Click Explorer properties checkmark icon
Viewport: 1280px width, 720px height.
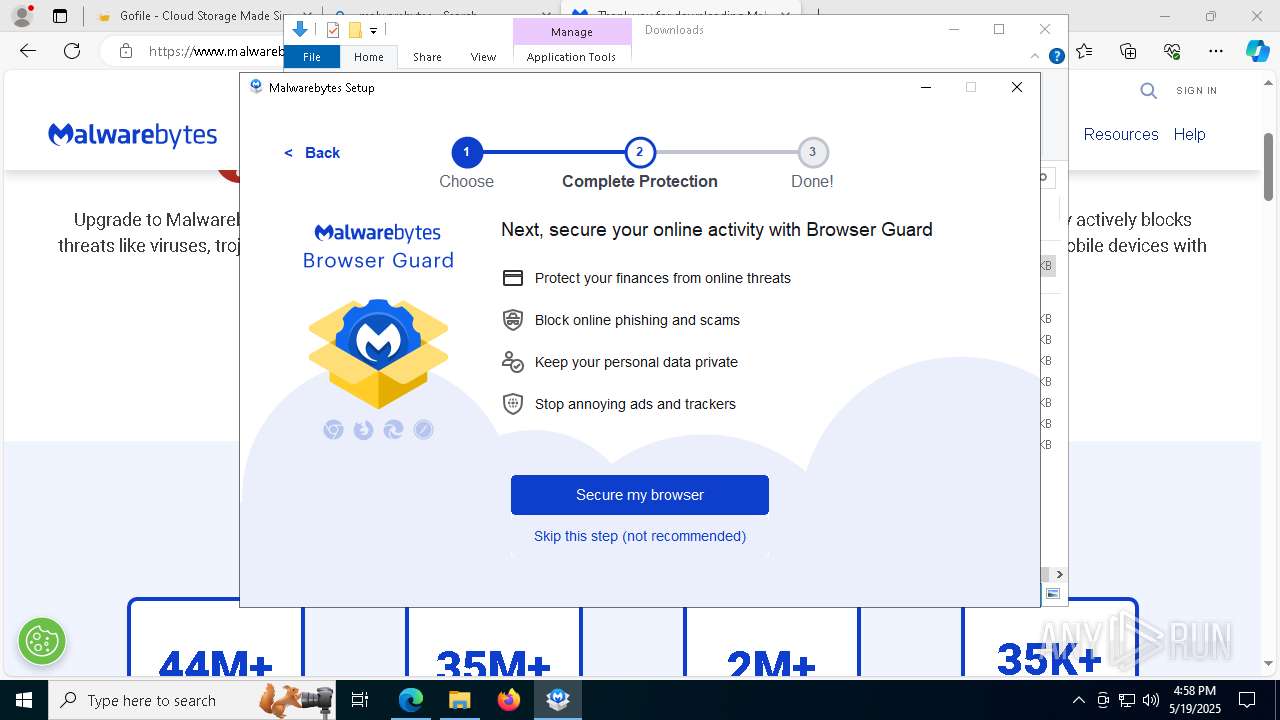pyautogui.click(x=333, y=30)
